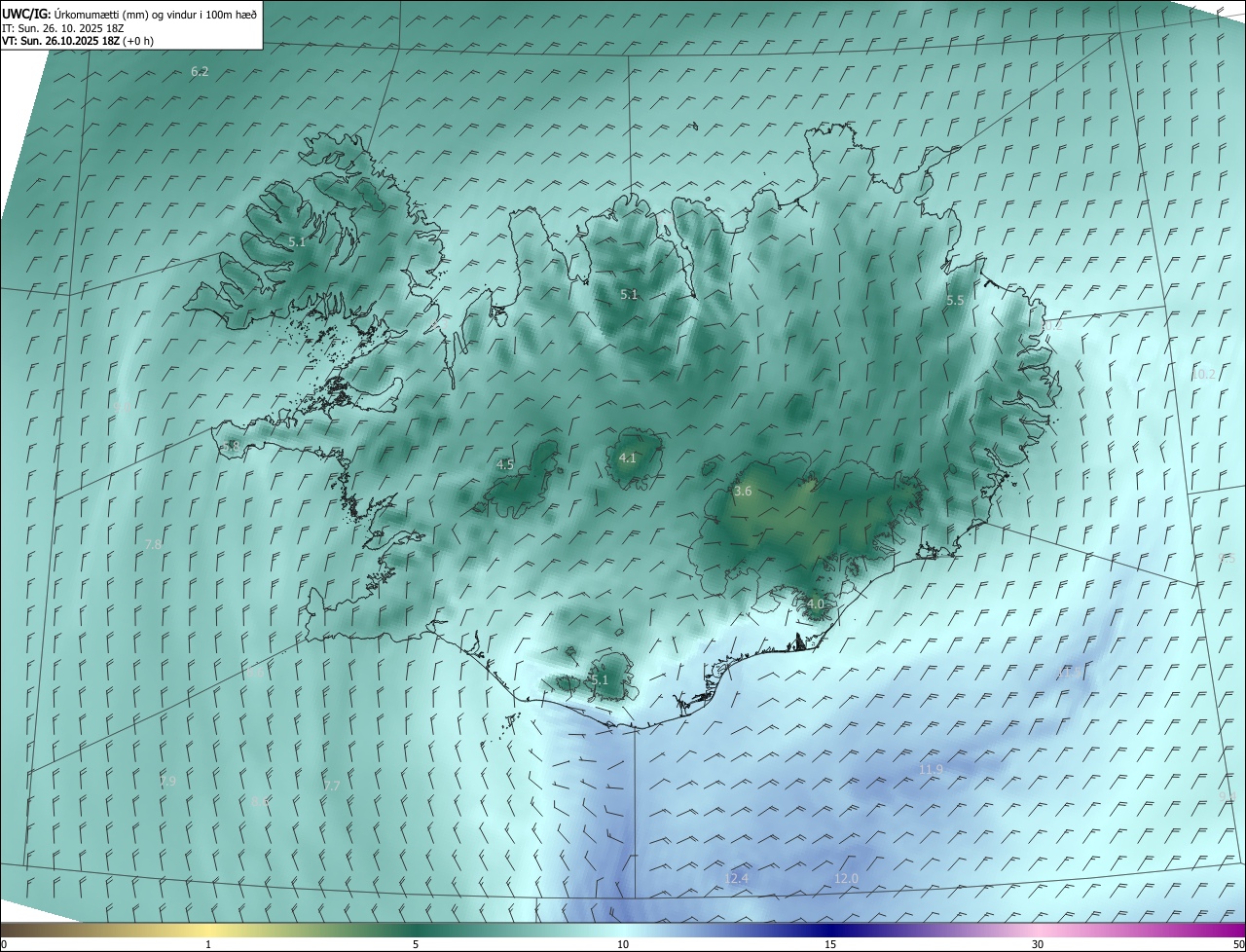This screenshot has height=952, width=1246.
Task: Click the 7.8 value west of Iceland
Action: 153,544
